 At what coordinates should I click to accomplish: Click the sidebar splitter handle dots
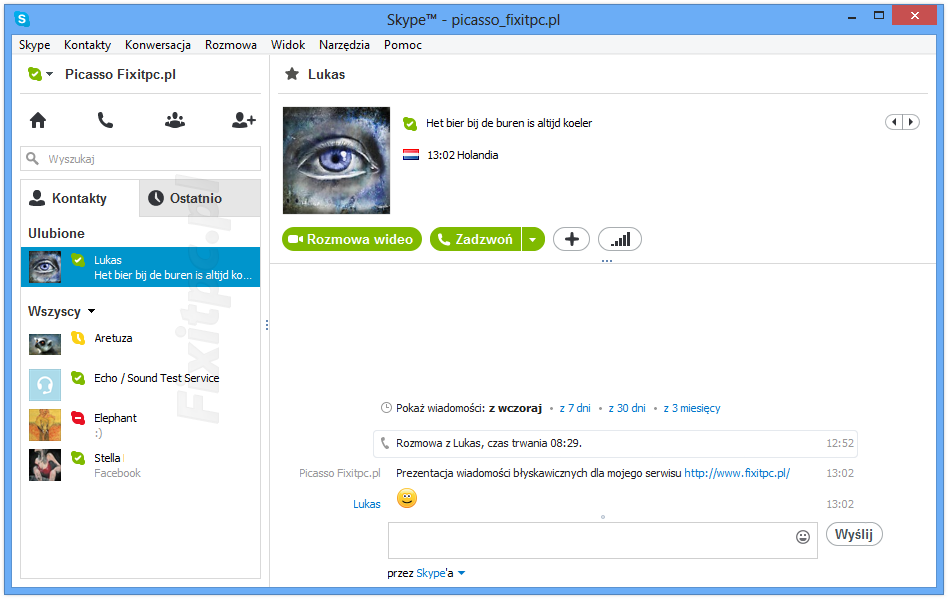pos(266,325)
